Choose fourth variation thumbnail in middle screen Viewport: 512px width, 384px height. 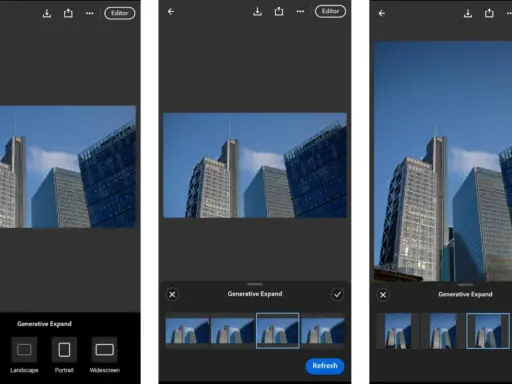point(323,331)
